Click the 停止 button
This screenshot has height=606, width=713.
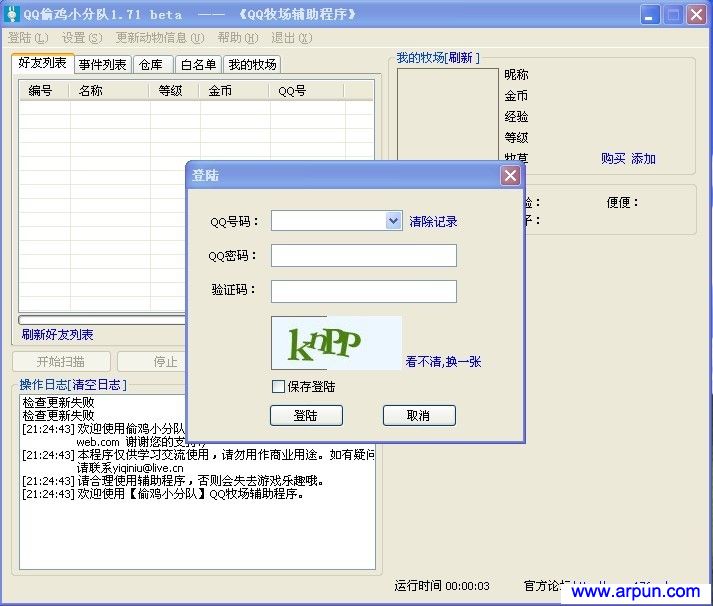(153, 361)
